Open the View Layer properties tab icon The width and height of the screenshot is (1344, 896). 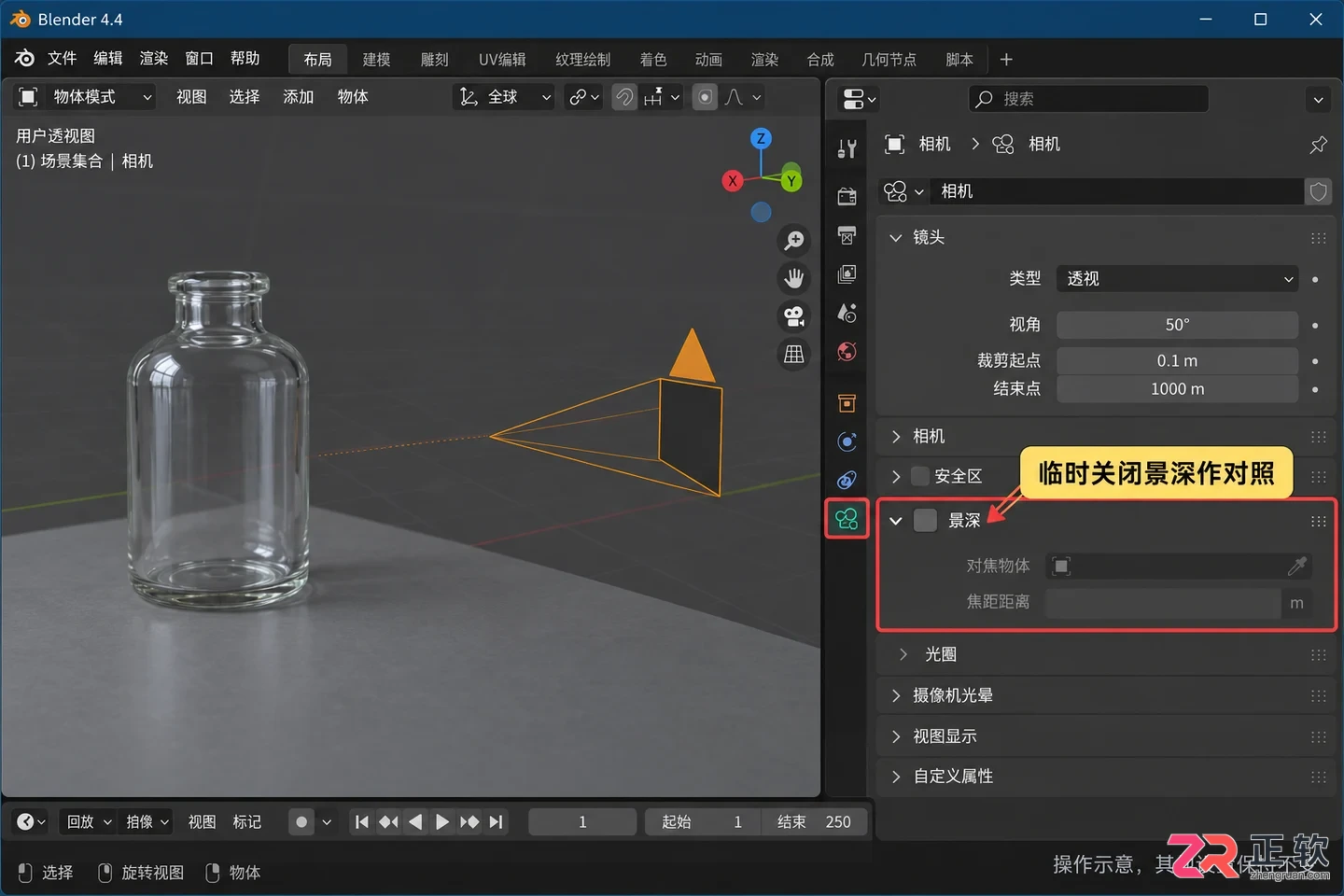847,273
